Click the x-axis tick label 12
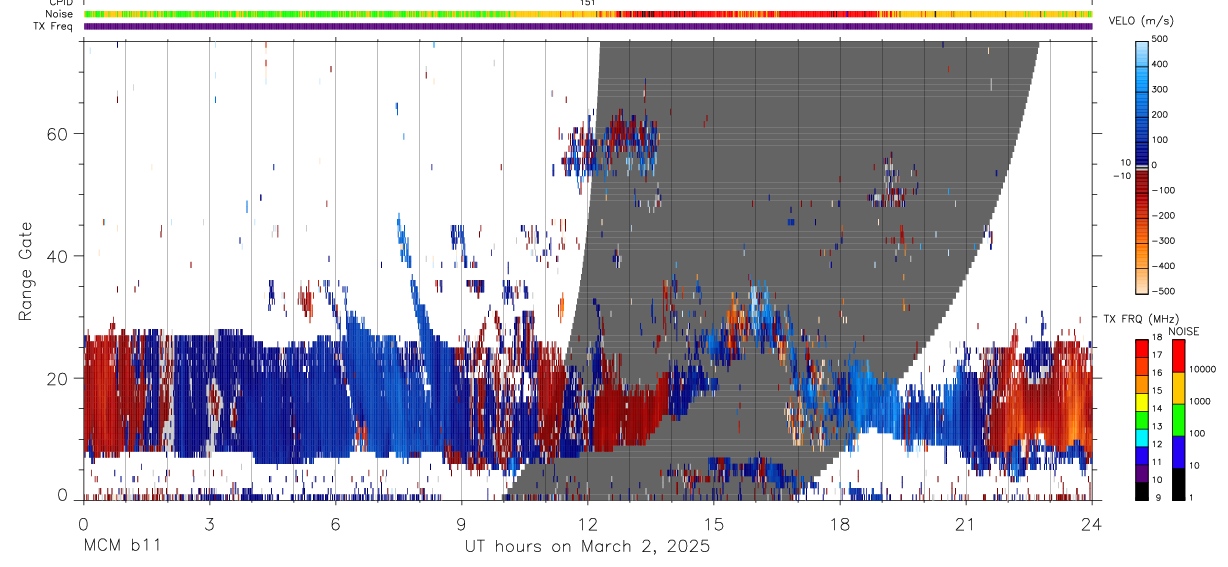1228x567 pixels. tap(587, 524)
